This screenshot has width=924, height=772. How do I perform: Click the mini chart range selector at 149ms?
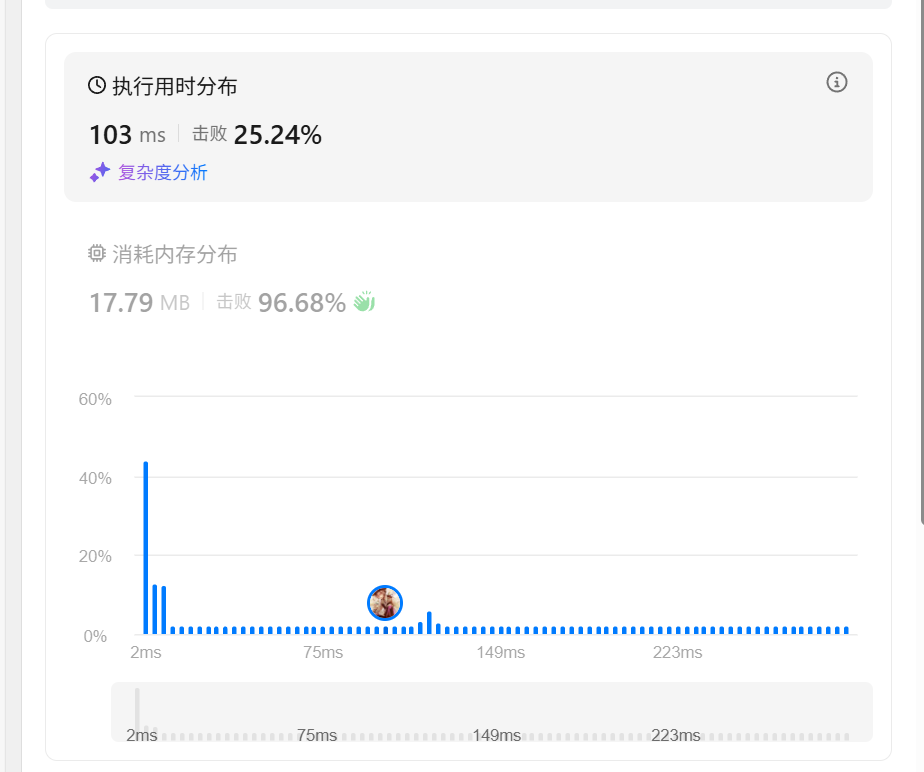(x=497, y=735)
